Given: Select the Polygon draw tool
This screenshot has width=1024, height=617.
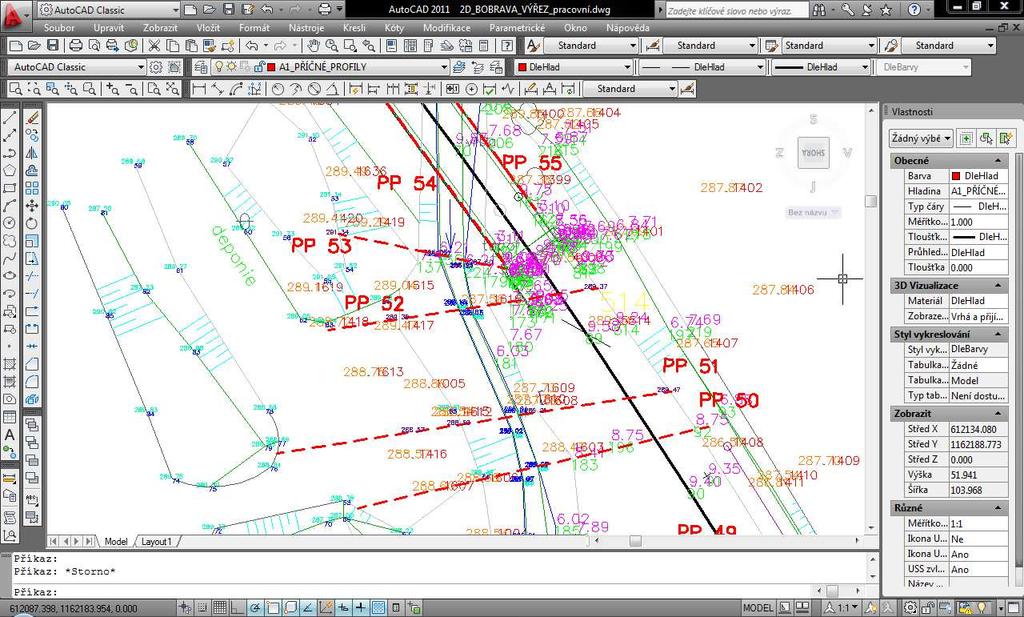Looking at the screenshot, I should [9, 170].
